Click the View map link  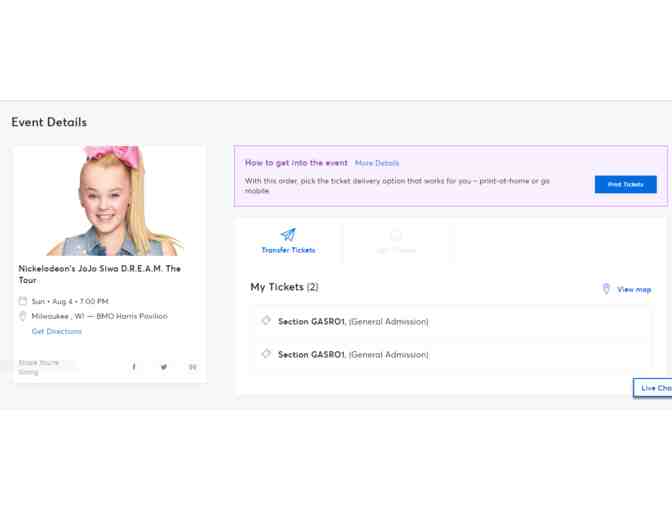click(634, 290)
